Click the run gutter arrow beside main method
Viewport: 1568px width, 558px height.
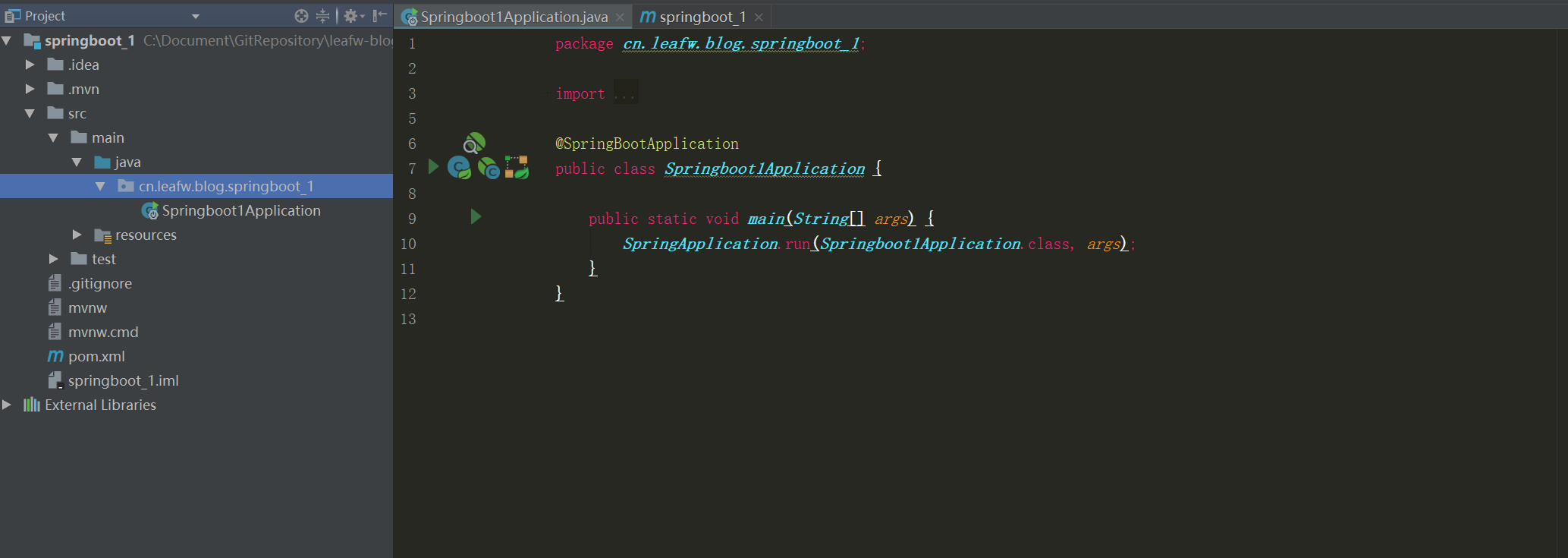[x=476, y=217]
